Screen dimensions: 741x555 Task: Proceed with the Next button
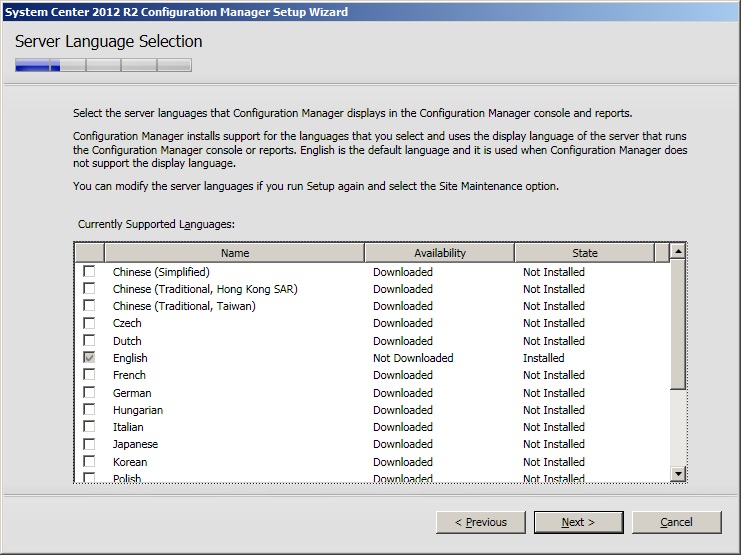pyautogui.click(x=578, y=522)
